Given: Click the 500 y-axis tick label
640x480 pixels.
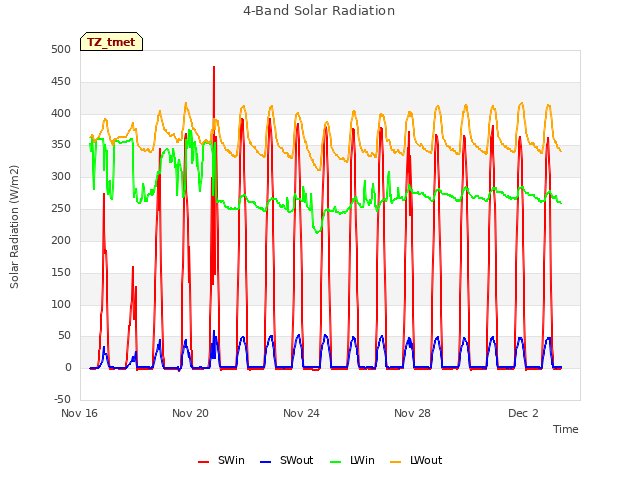Looking at the screenshot, I should (61, 50).
